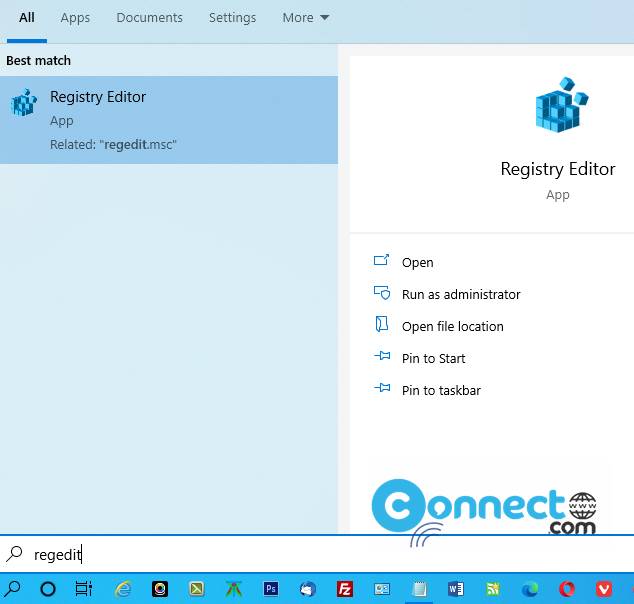Click the Pin to taskbar pin icon
Viewport: 634px width, 604px height.
pyautogui.click(x=382, y=388)
